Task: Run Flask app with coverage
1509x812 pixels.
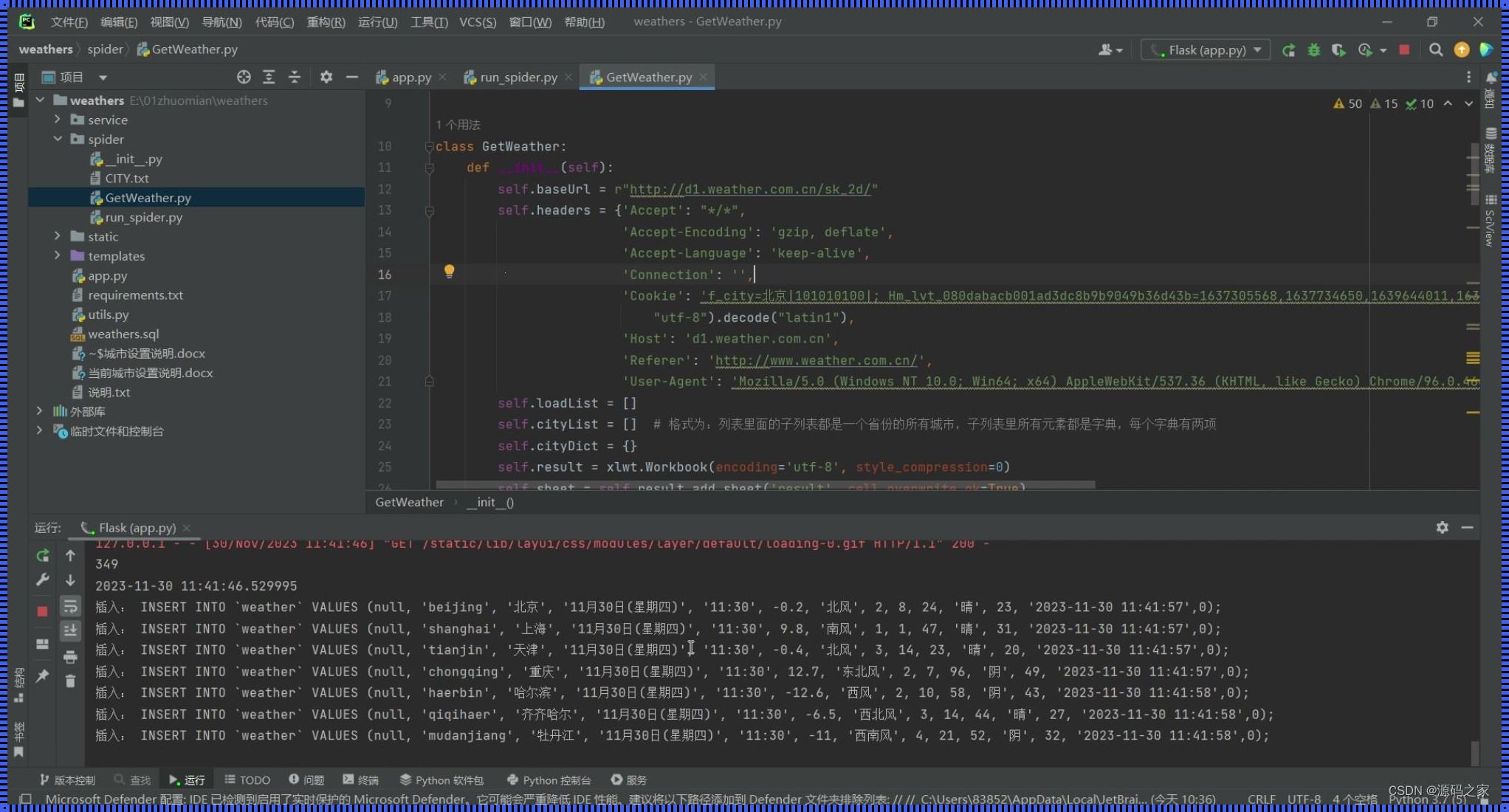Action: tap(1338, 49)
